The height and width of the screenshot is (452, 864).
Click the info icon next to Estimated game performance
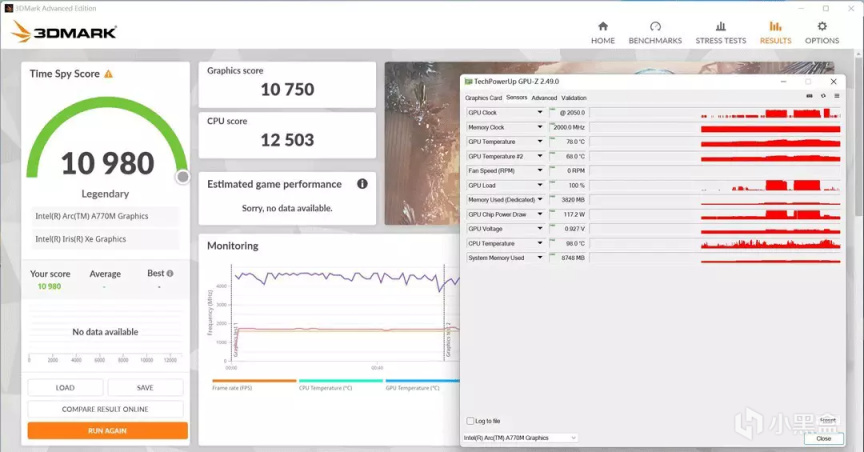point(362,184)
